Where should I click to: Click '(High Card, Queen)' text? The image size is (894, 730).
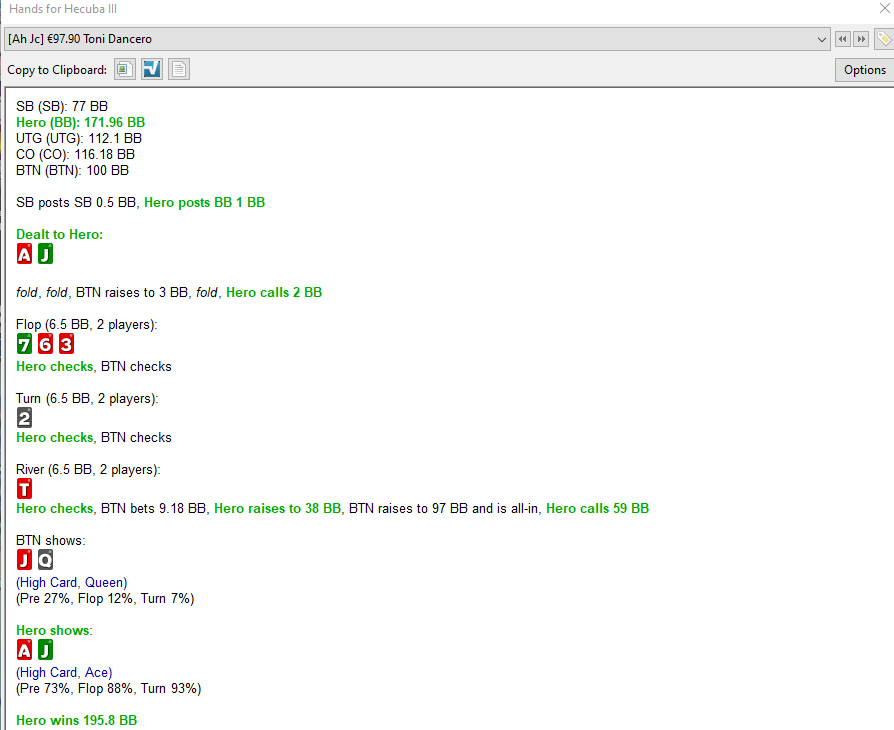[72, 582]
